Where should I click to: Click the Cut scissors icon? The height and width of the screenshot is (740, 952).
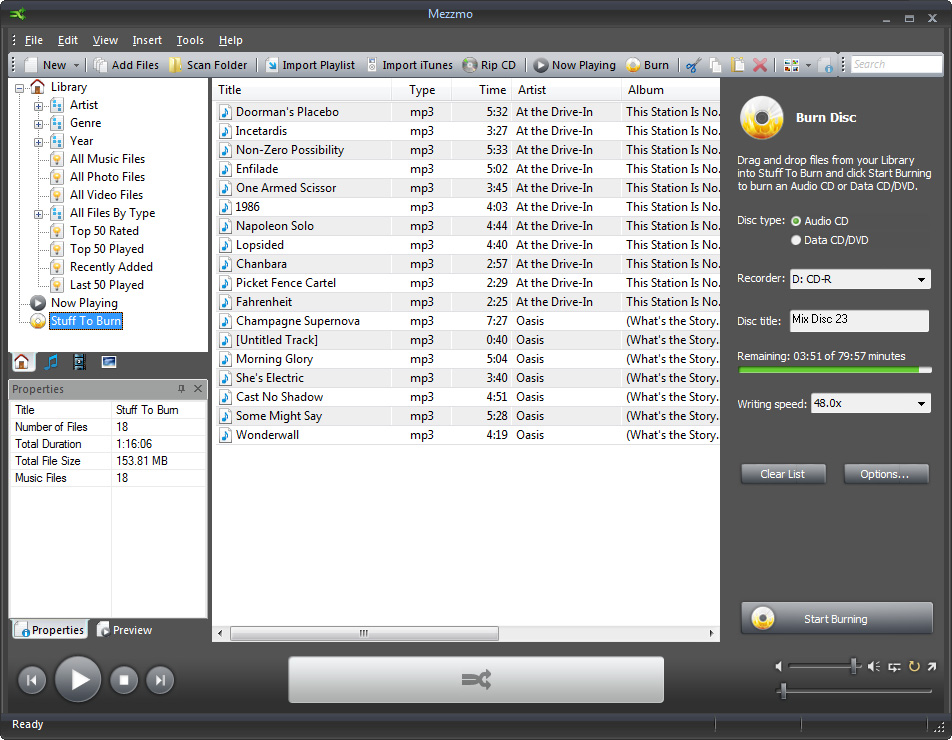point(693,65)
